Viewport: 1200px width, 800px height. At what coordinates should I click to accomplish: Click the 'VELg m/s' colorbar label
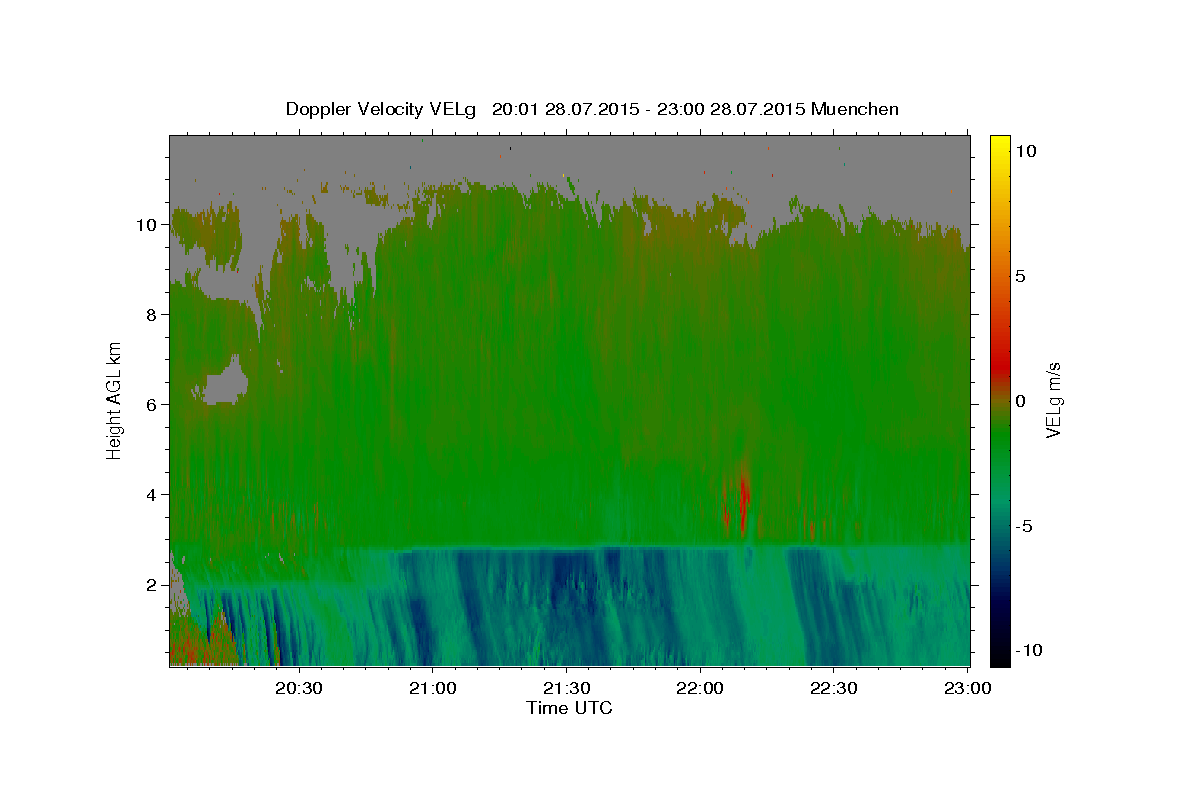(1053, 401)
